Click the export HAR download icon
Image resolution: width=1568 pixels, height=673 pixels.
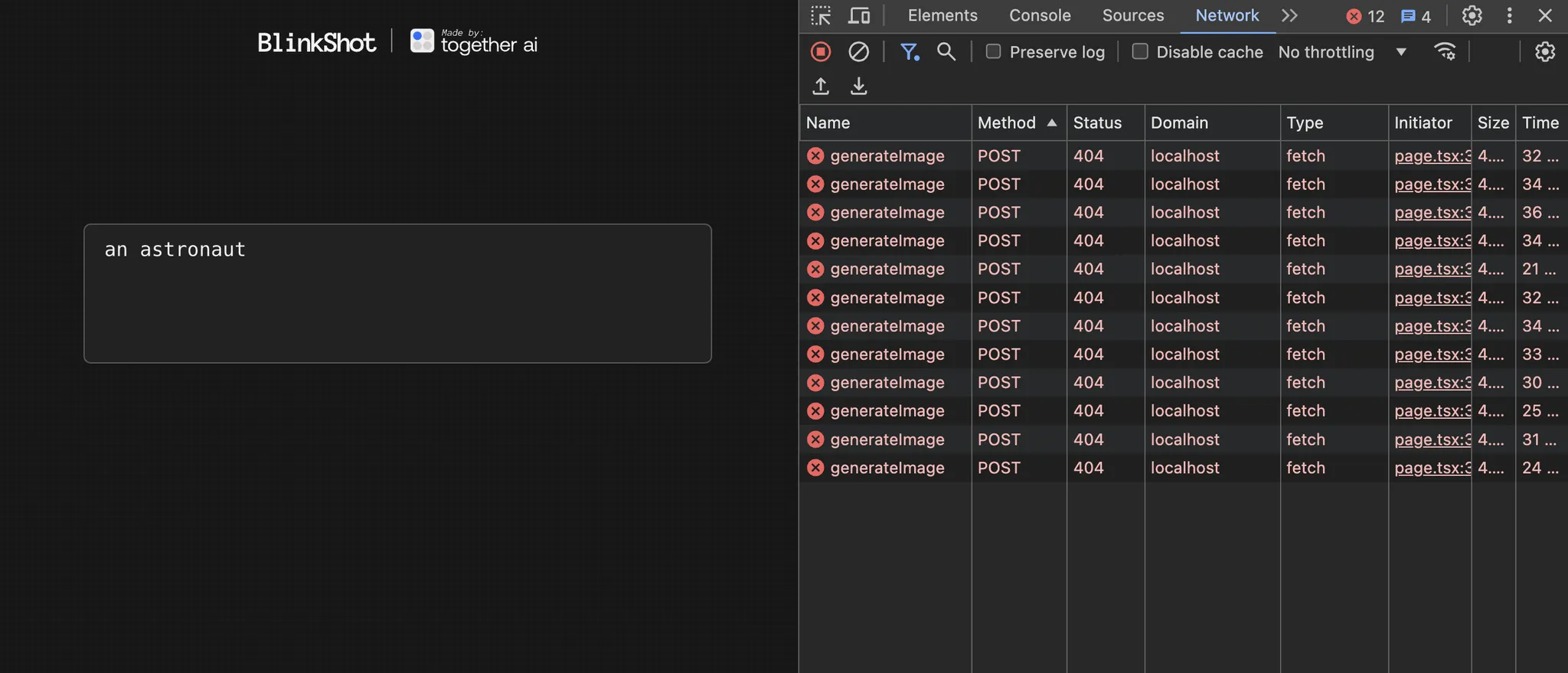(859, 86)
